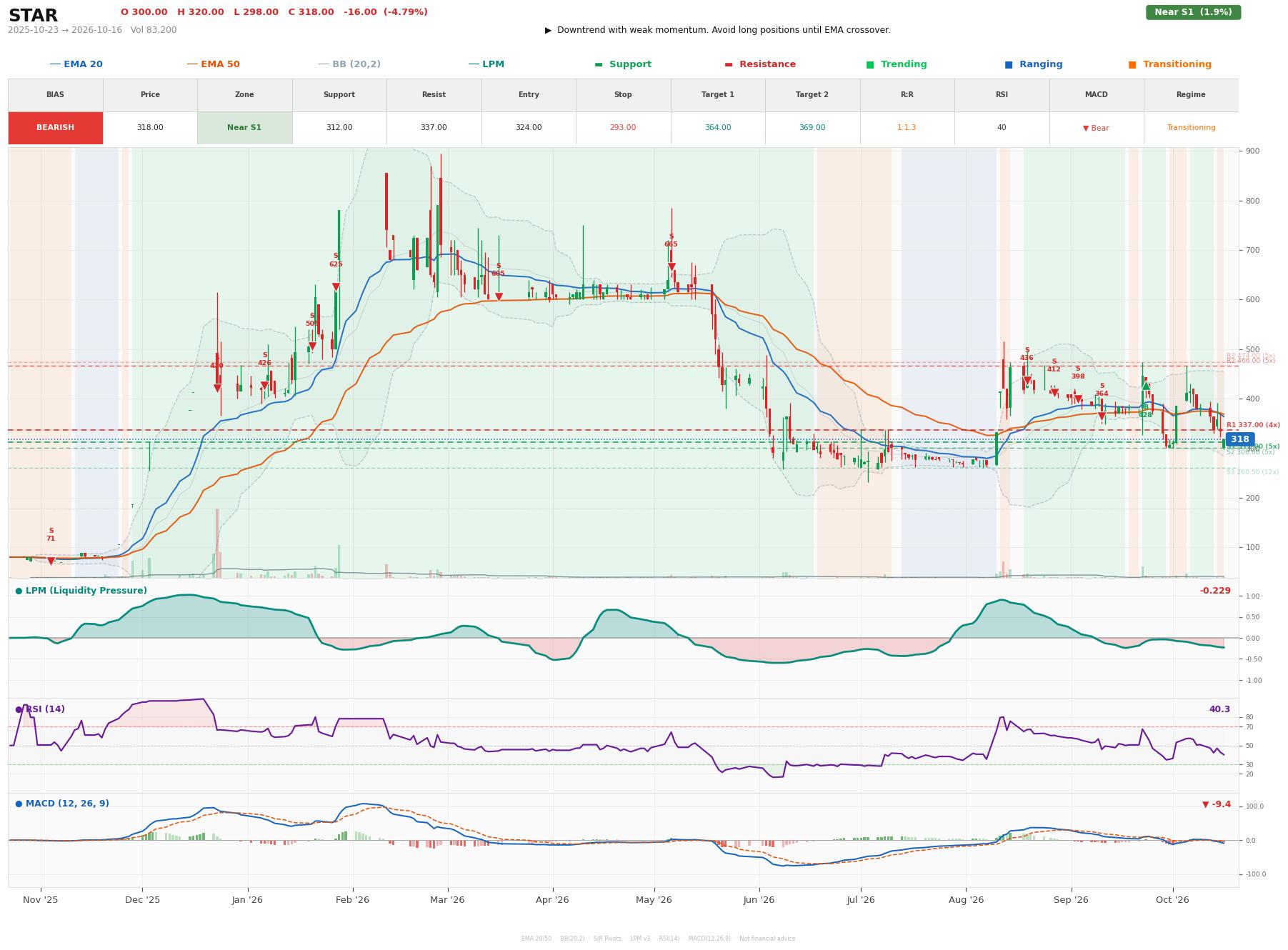Click the Near S1 (1.9%) badge

[1193, 12]
